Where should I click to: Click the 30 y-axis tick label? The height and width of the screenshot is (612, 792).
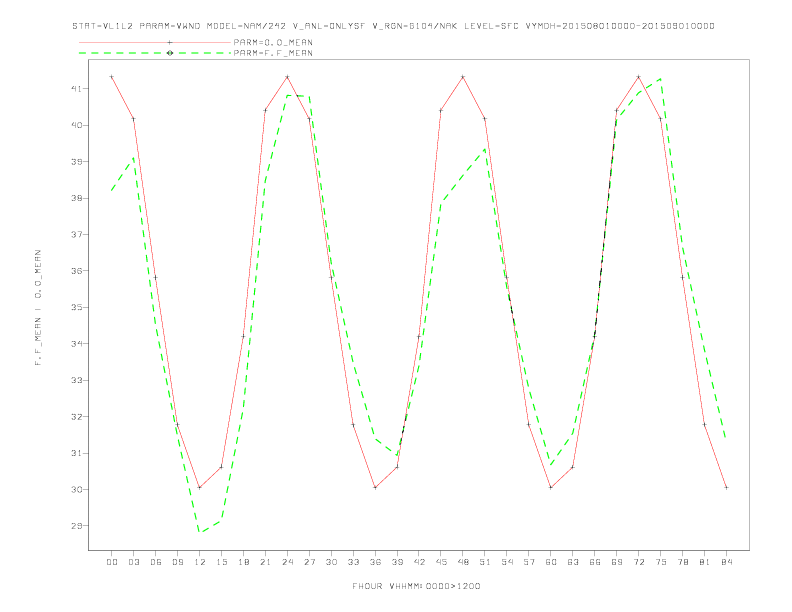(x=76, y=489)
